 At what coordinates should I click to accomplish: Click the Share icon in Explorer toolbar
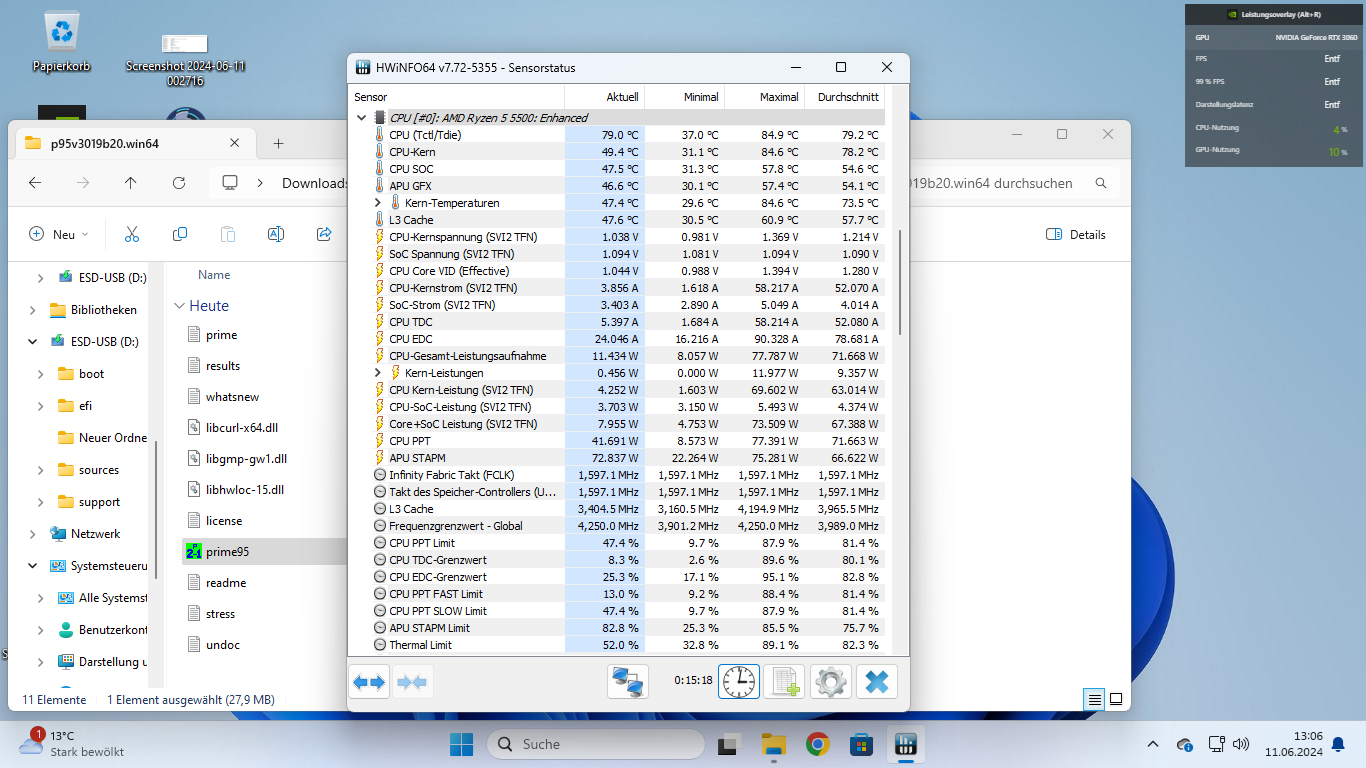[x=324, y=234]
